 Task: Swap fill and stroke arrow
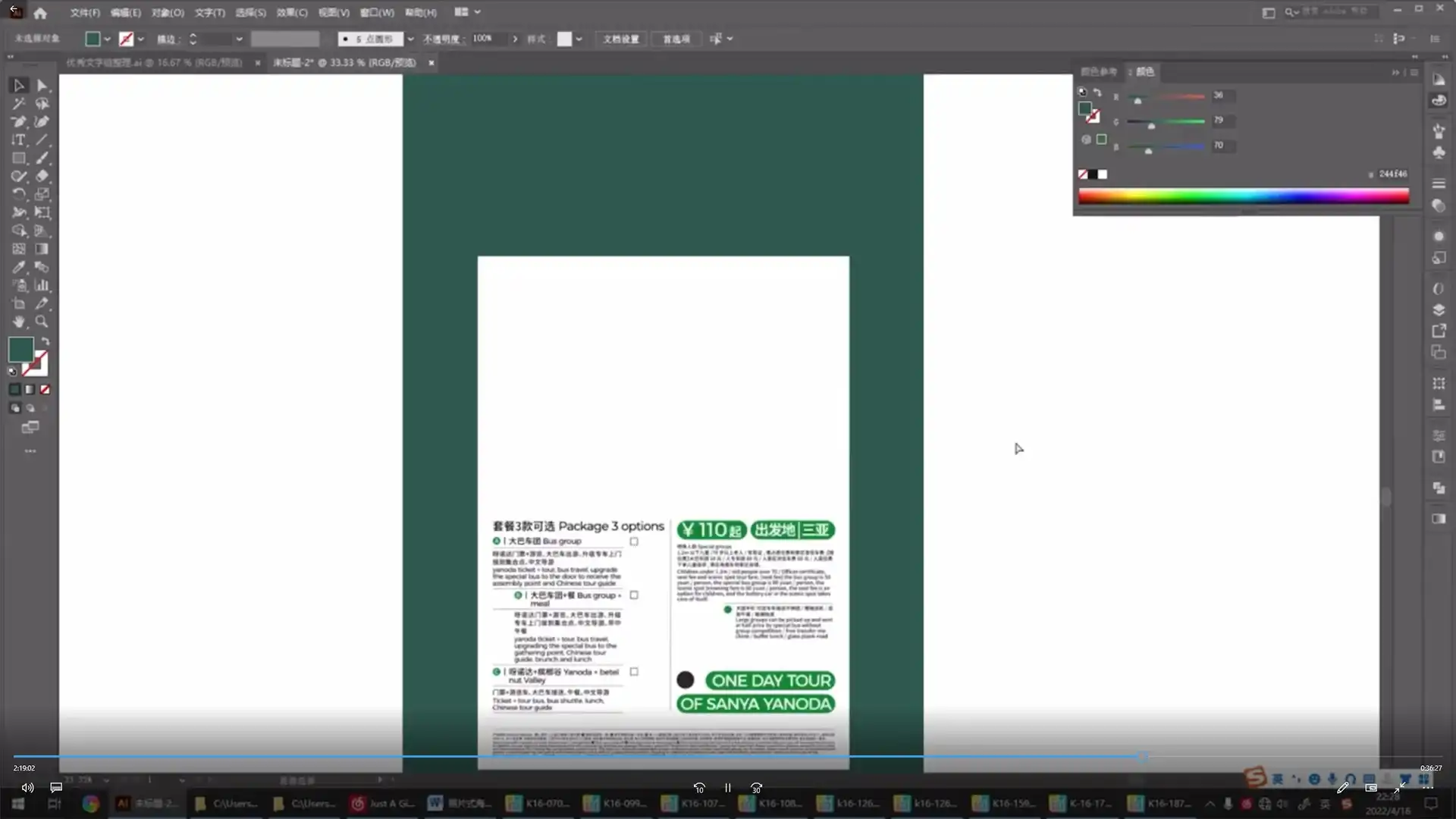(x=45, y=342)
